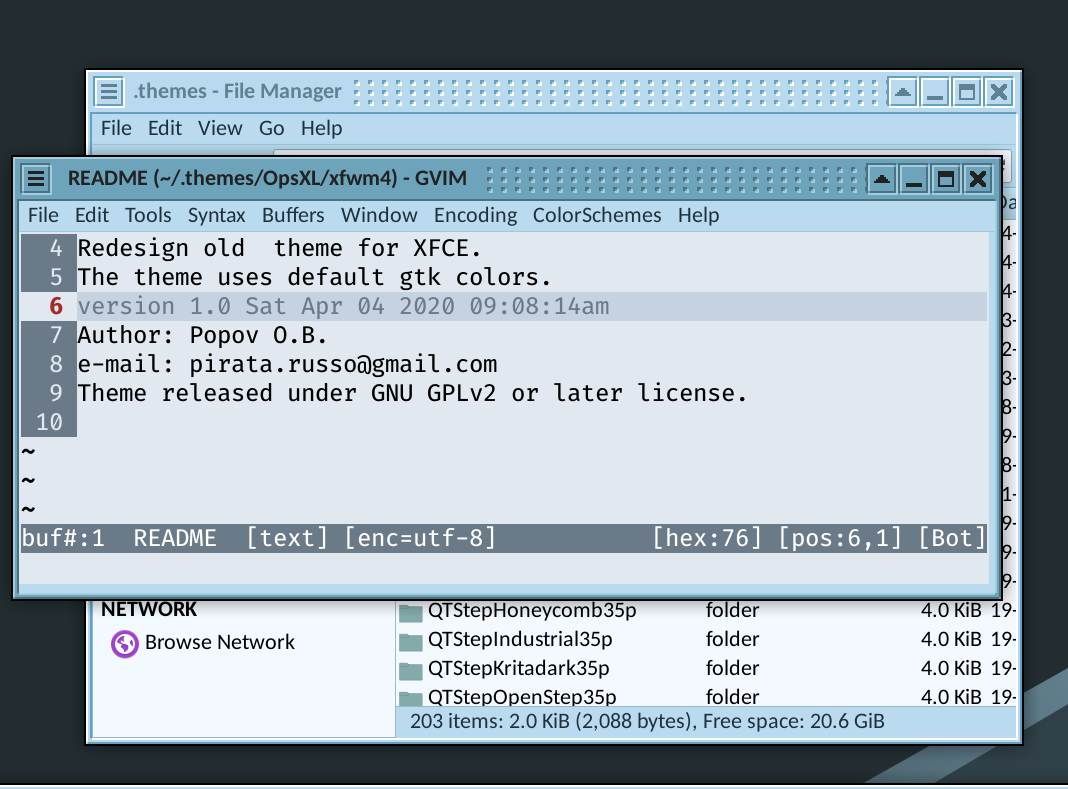This screenshot has height=789, width=1068.
Task: Select the QTStepIndustrial35p folder icon
Action: (x=410, y=640)
